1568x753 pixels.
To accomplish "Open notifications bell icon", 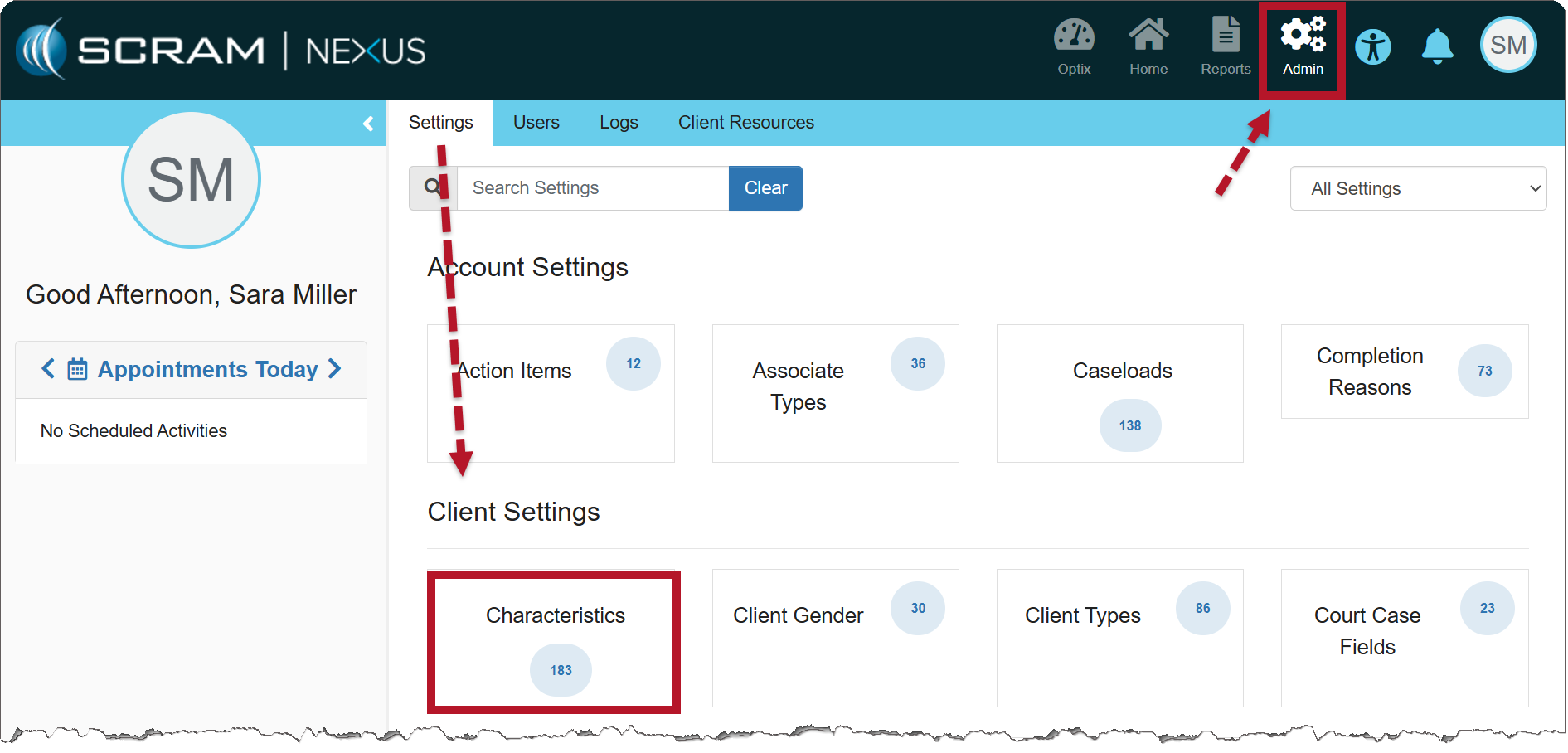I will (1437, 47).
